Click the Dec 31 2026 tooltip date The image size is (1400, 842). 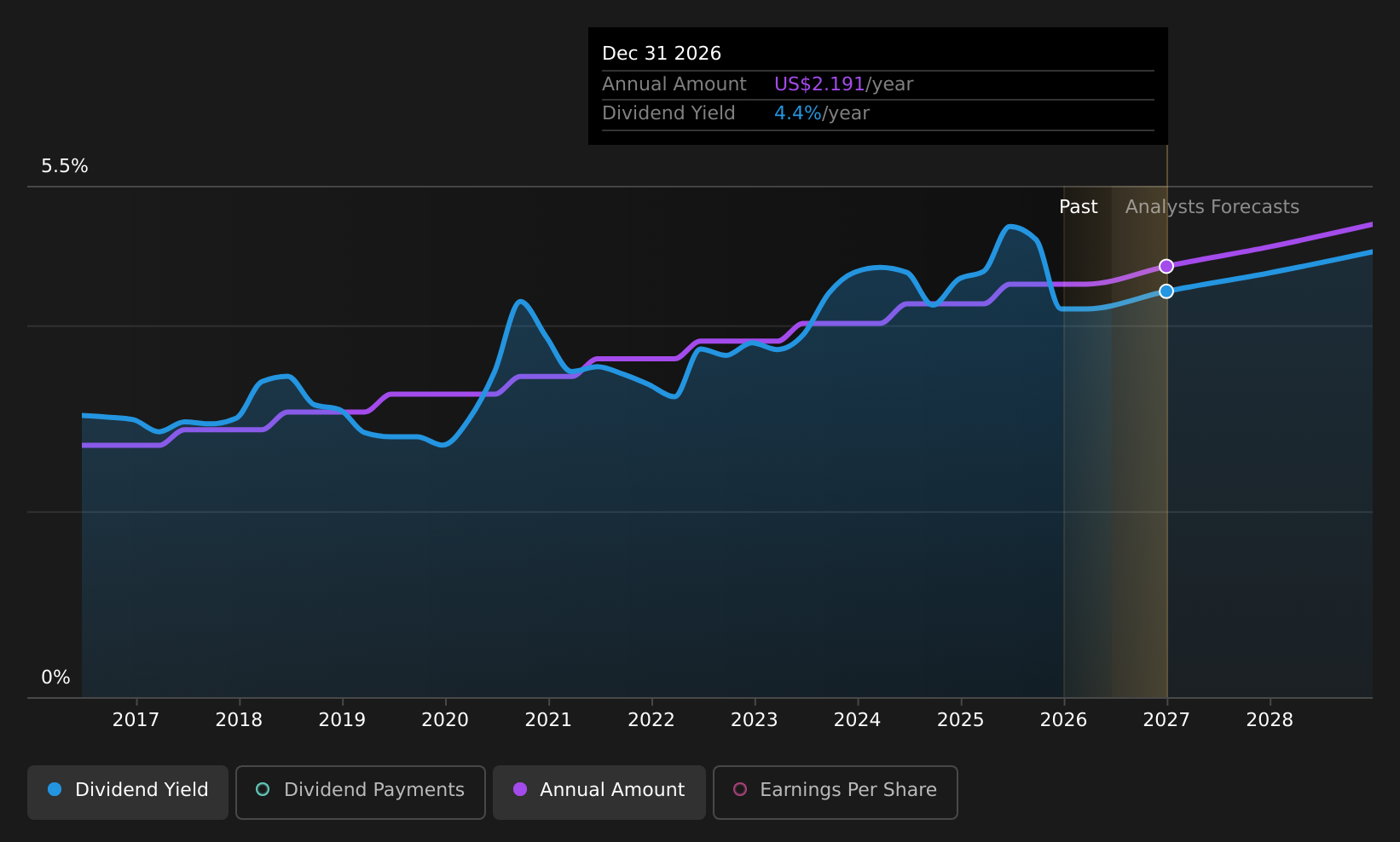tap(662, 54)
